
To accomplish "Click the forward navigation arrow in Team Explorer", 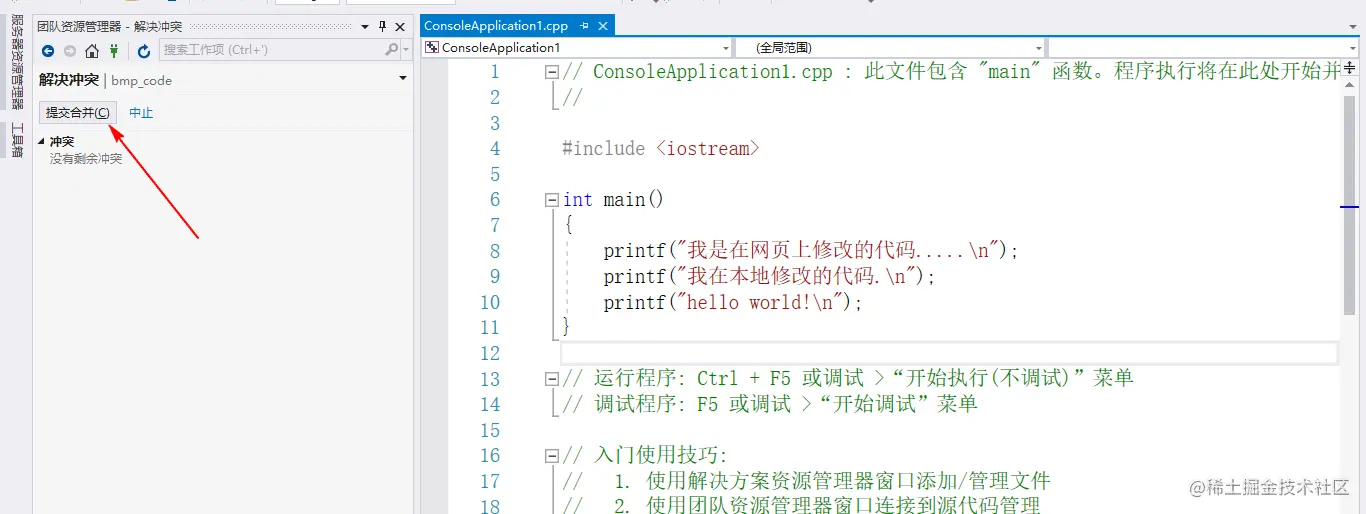I will [70, 50].
